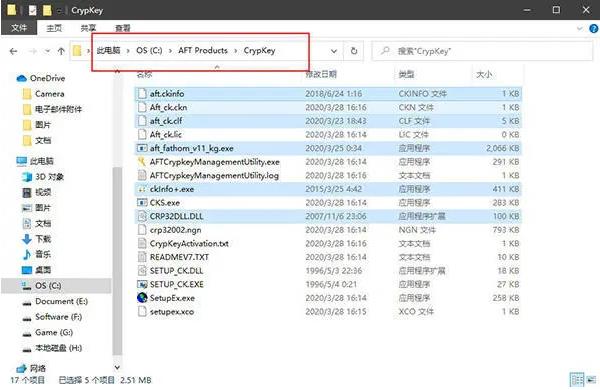The width and height of the screenshot is (600, 390).
Task: Click the search CrypKey input box
Action: point(483,51)
